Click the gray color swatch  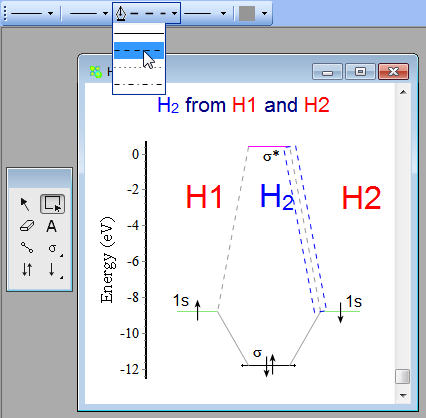point(247,14)
